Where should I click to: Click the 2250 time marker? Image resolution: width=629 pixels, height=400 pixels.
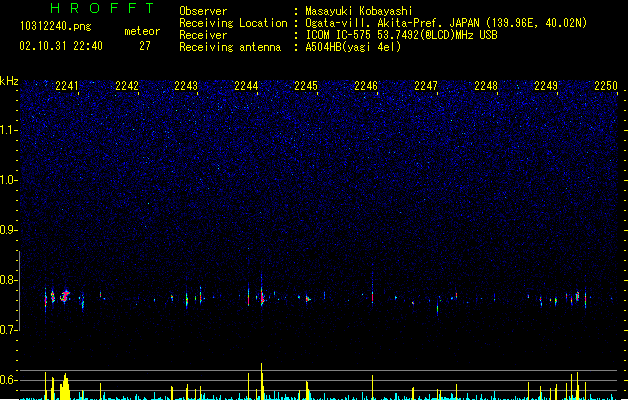point(606,86)
